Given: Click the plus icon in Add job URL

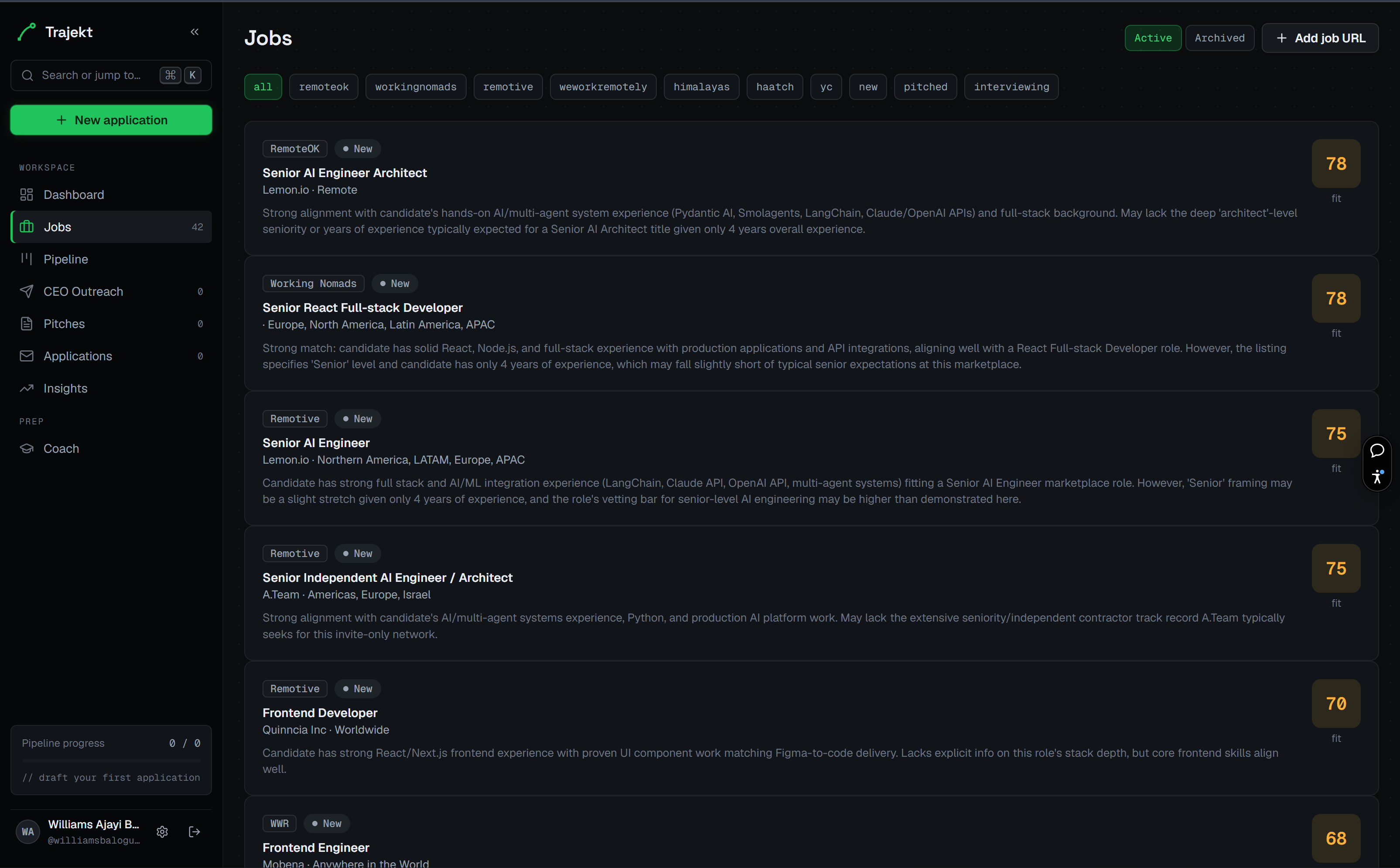Looking at the screenshot, I should [x=1281, y=38].
